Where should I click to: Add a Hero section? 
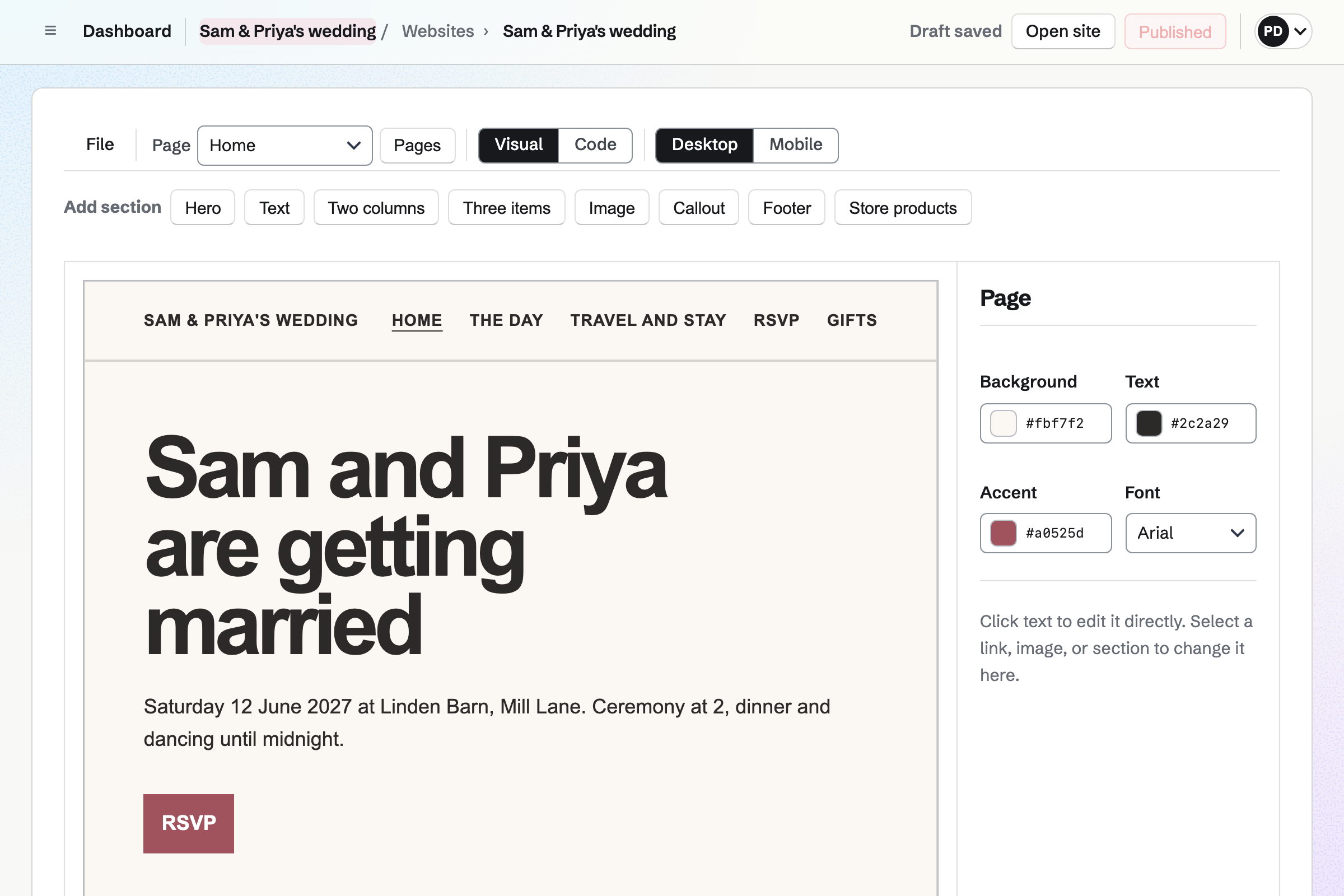point(203,207)
